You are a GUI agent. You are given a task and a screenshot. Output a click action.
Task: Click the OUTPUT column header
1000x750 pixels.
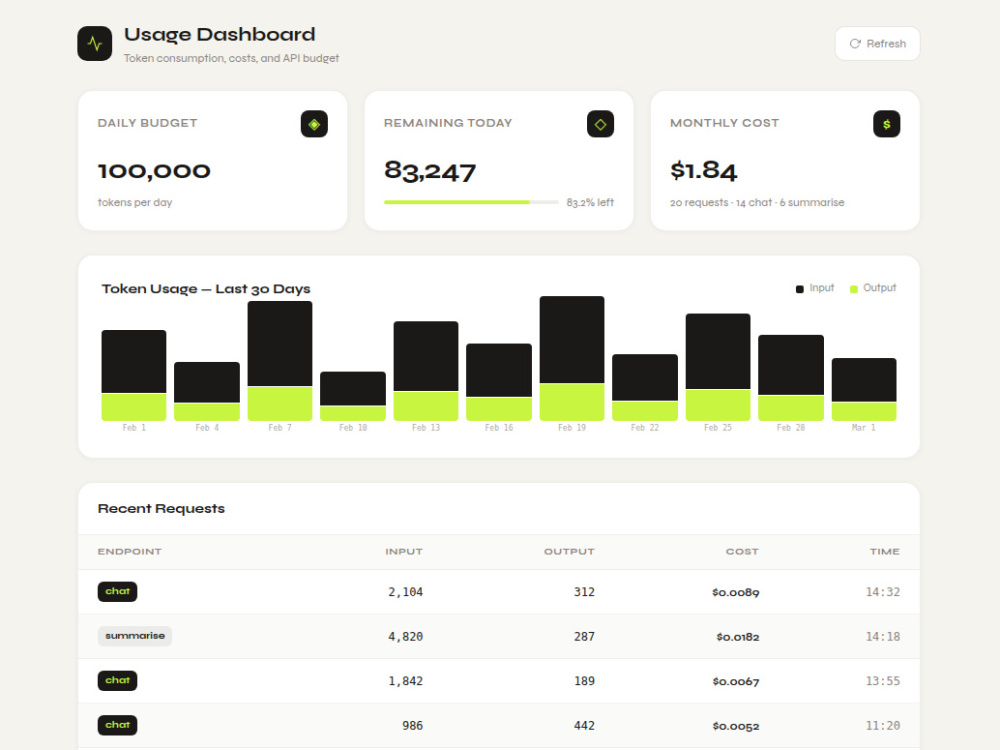point(569,552)
